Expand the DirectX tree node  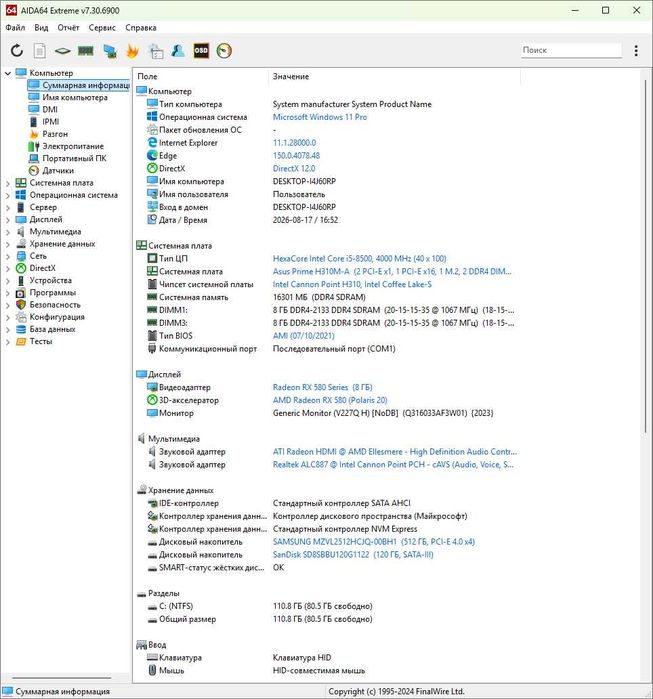[x=8, y=268]
